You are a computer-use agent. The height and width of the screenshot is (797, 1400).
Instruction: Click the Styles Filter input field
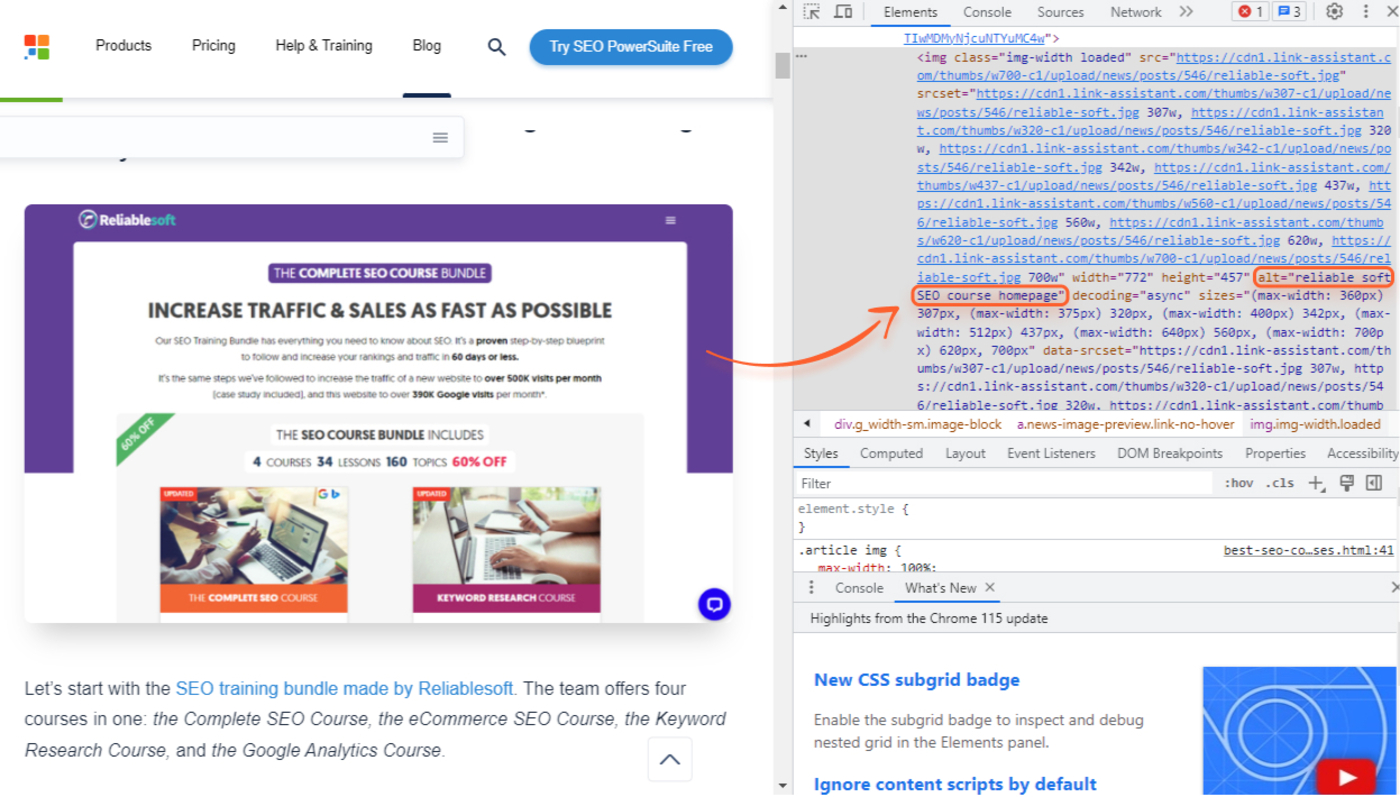tap(1000, 483)
